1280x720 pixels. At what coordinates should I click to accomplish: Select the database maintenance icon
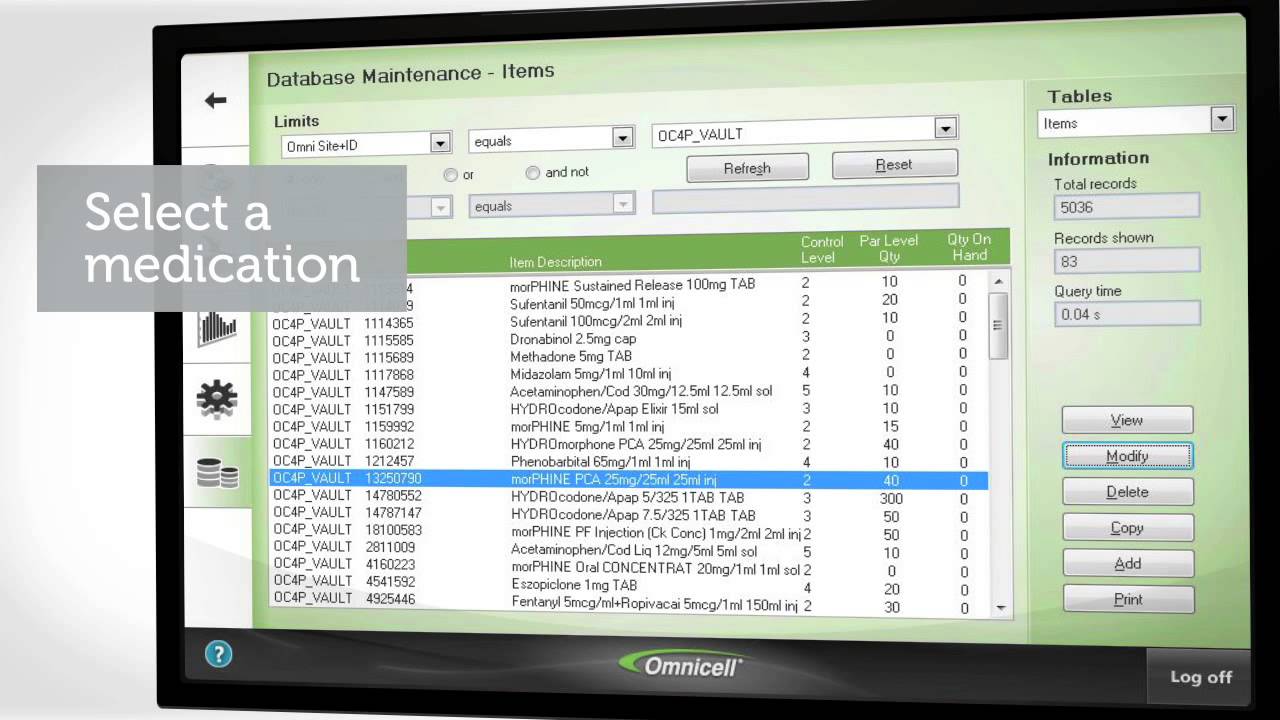click(217, 472)
